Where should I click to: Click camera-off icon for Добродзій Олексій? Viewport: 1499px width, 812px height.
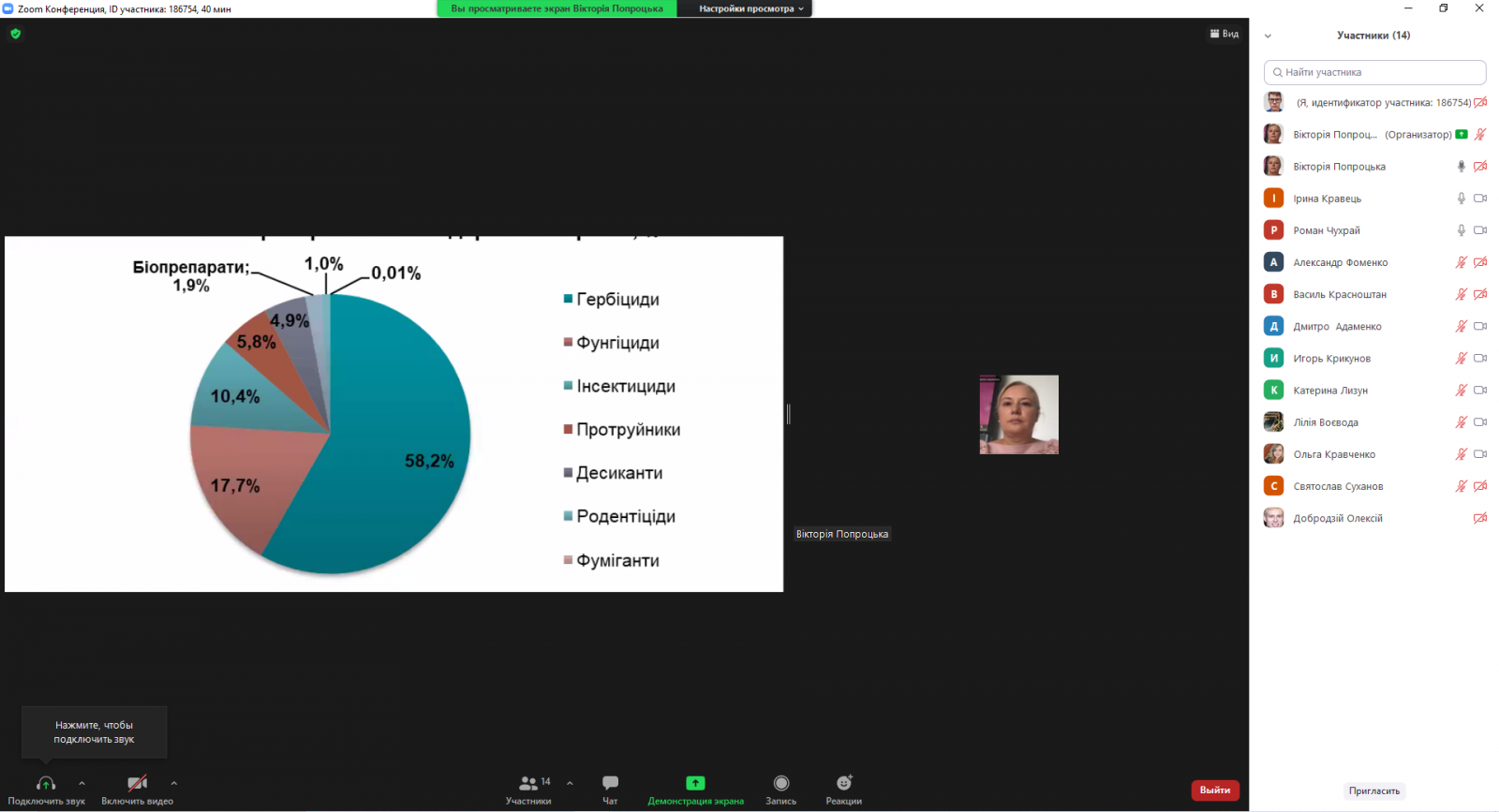[x=1480, y=518]
